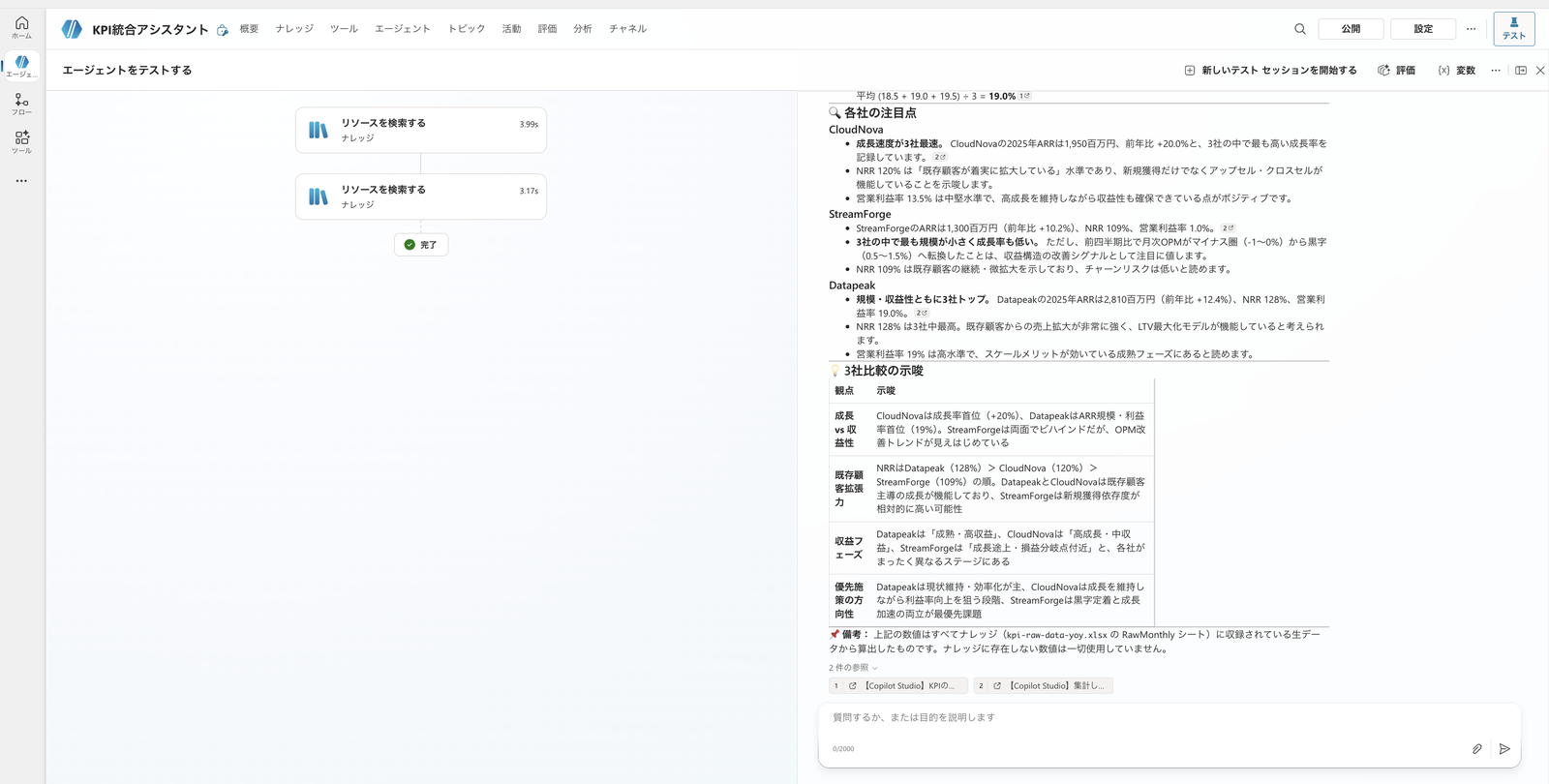
Task: Switch to the エージェント tab
Action: (403, 29)
